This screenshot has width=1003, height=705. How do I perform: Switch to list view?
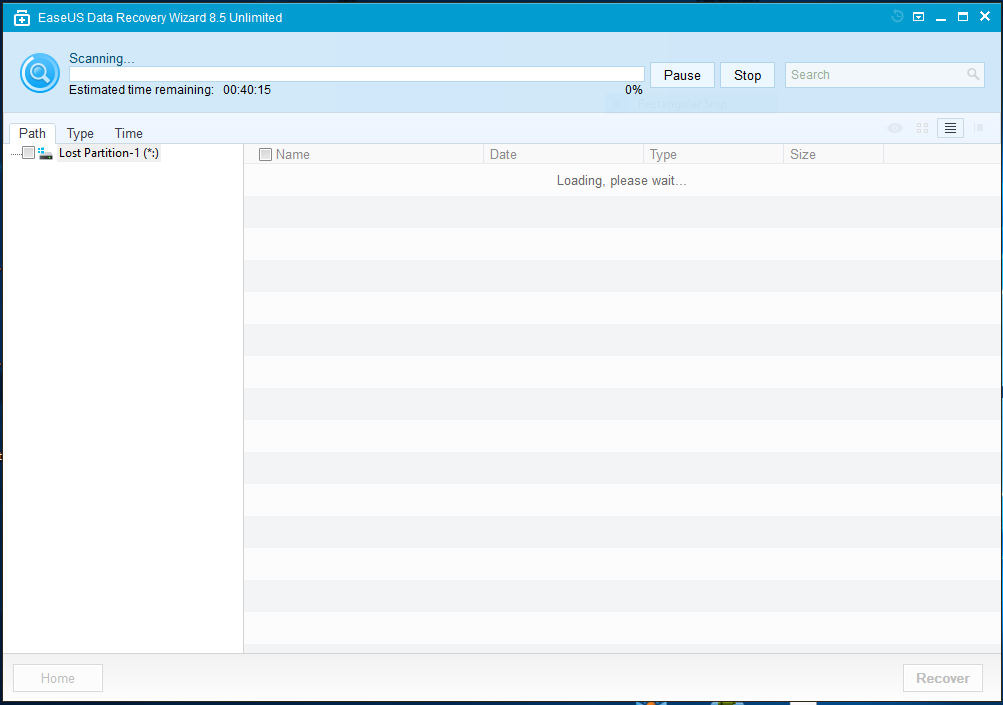[951, 129]
